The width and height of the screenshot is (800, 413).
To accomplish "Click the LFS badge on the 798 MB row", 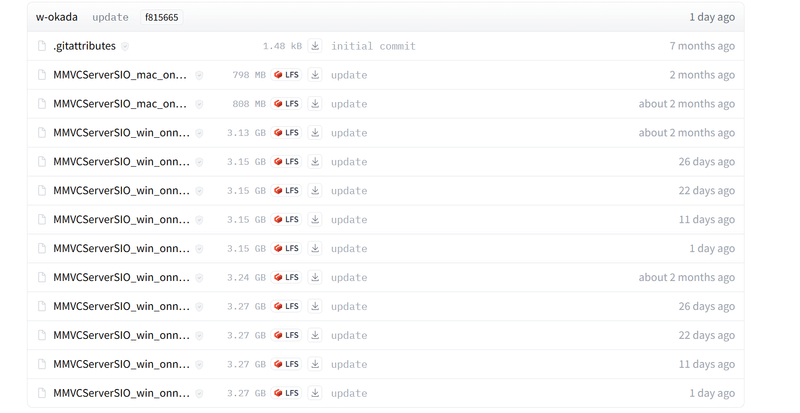I will coord(286,75).
